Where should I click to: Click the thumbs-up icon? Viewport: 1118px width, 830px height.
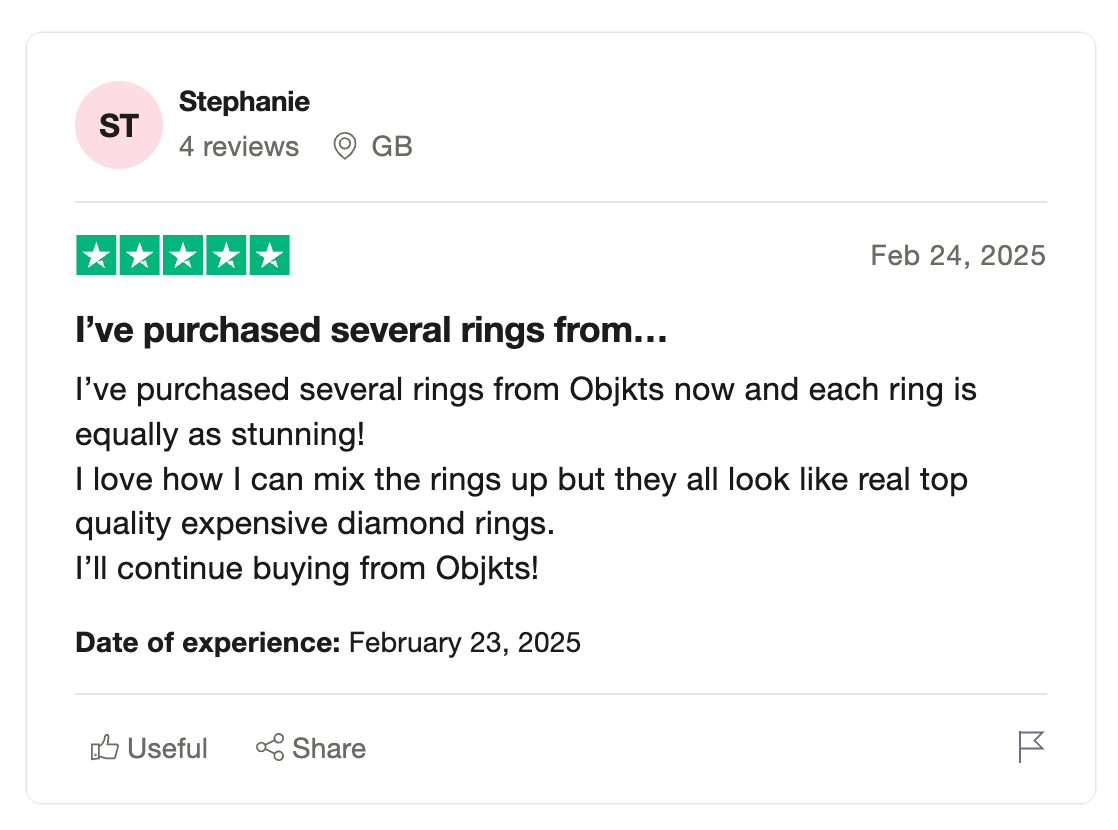pos(104,748)
